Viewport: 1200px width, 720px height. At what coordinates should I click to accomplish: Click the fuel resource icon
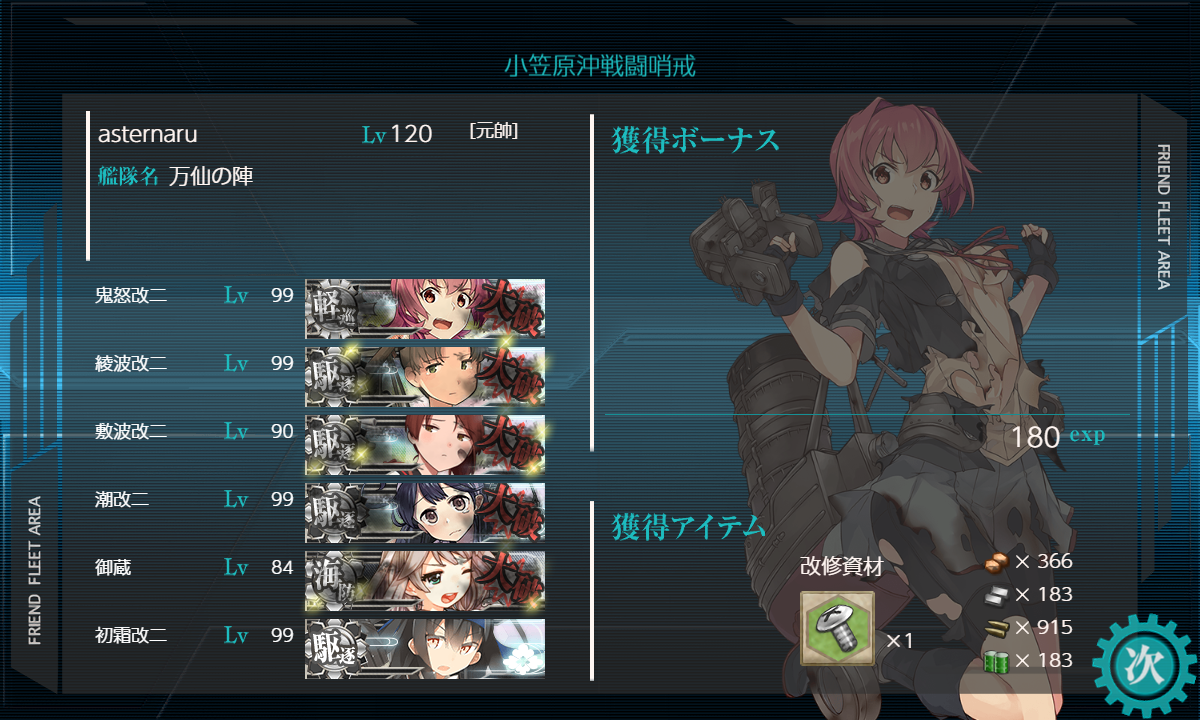tap(997, 562)
